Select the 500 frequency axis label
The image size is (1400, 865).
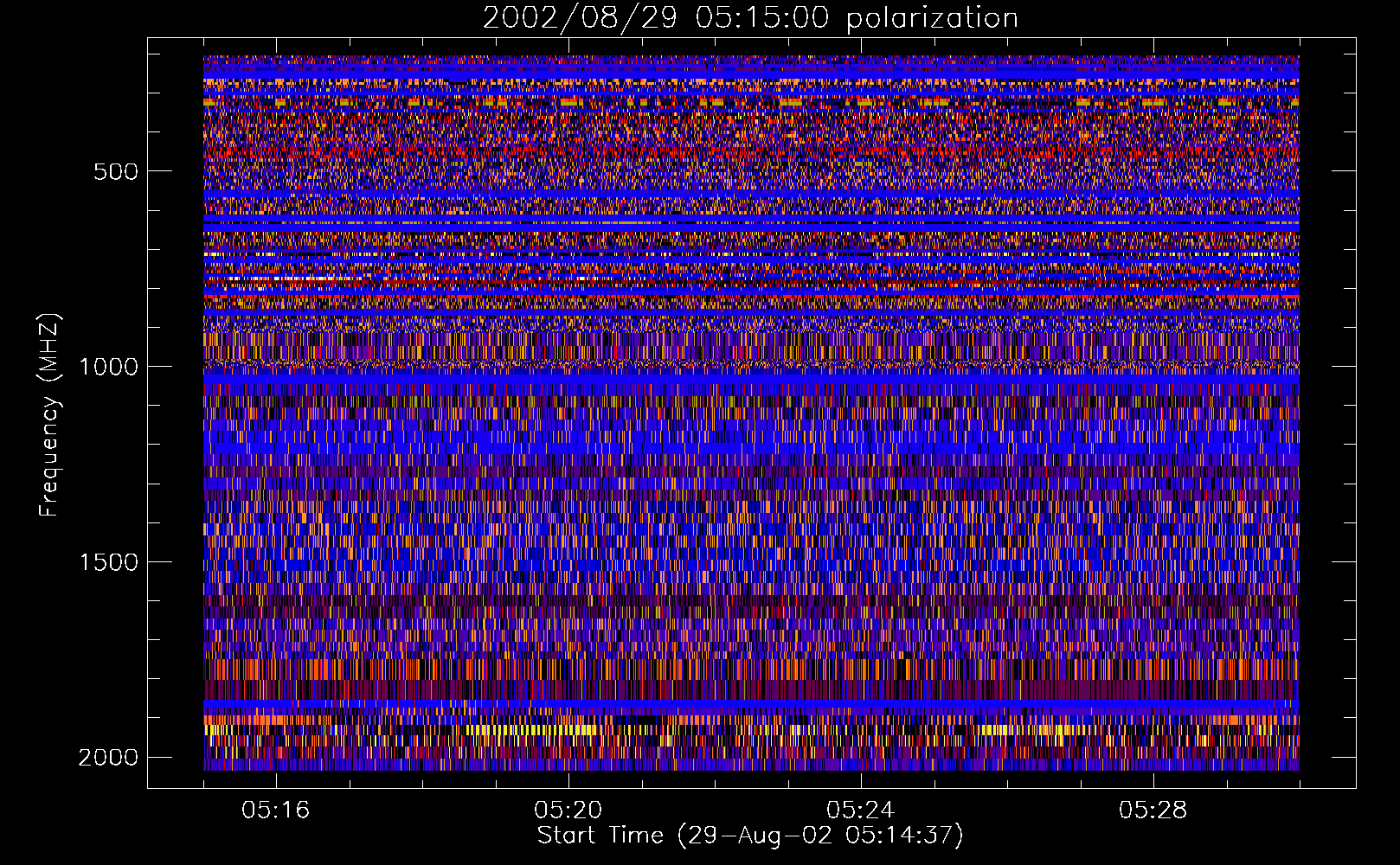click(115, 171)
